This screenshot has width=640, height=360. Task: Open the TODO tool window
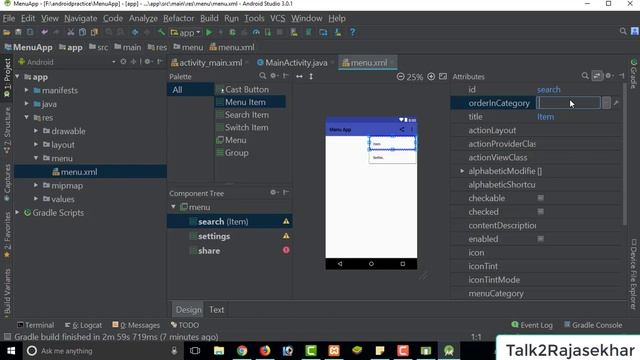[x=185, y=325]
